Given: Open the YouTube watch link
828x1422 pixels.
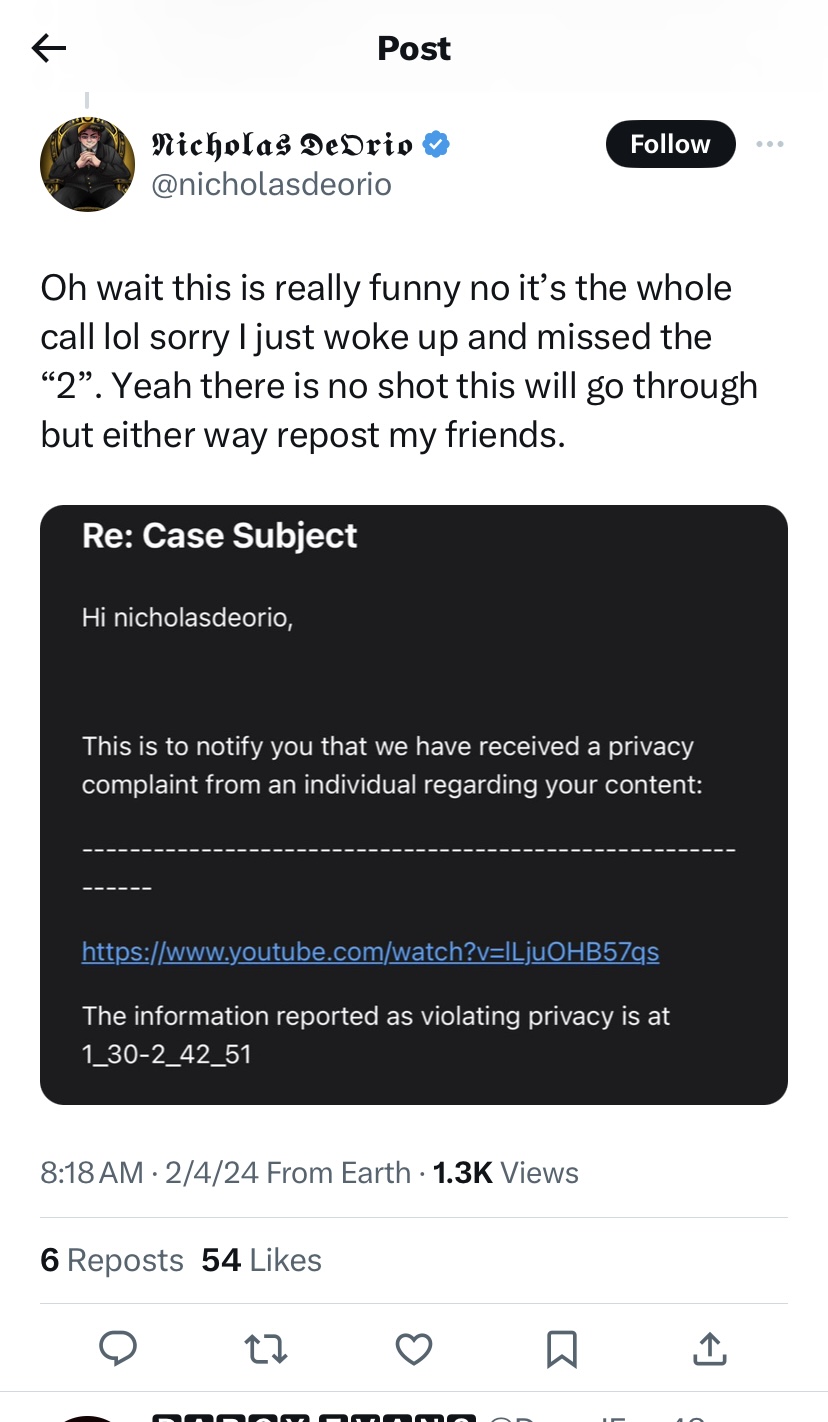Looking at the screenshot, I should pyautogui.click(x=370, y=951).
